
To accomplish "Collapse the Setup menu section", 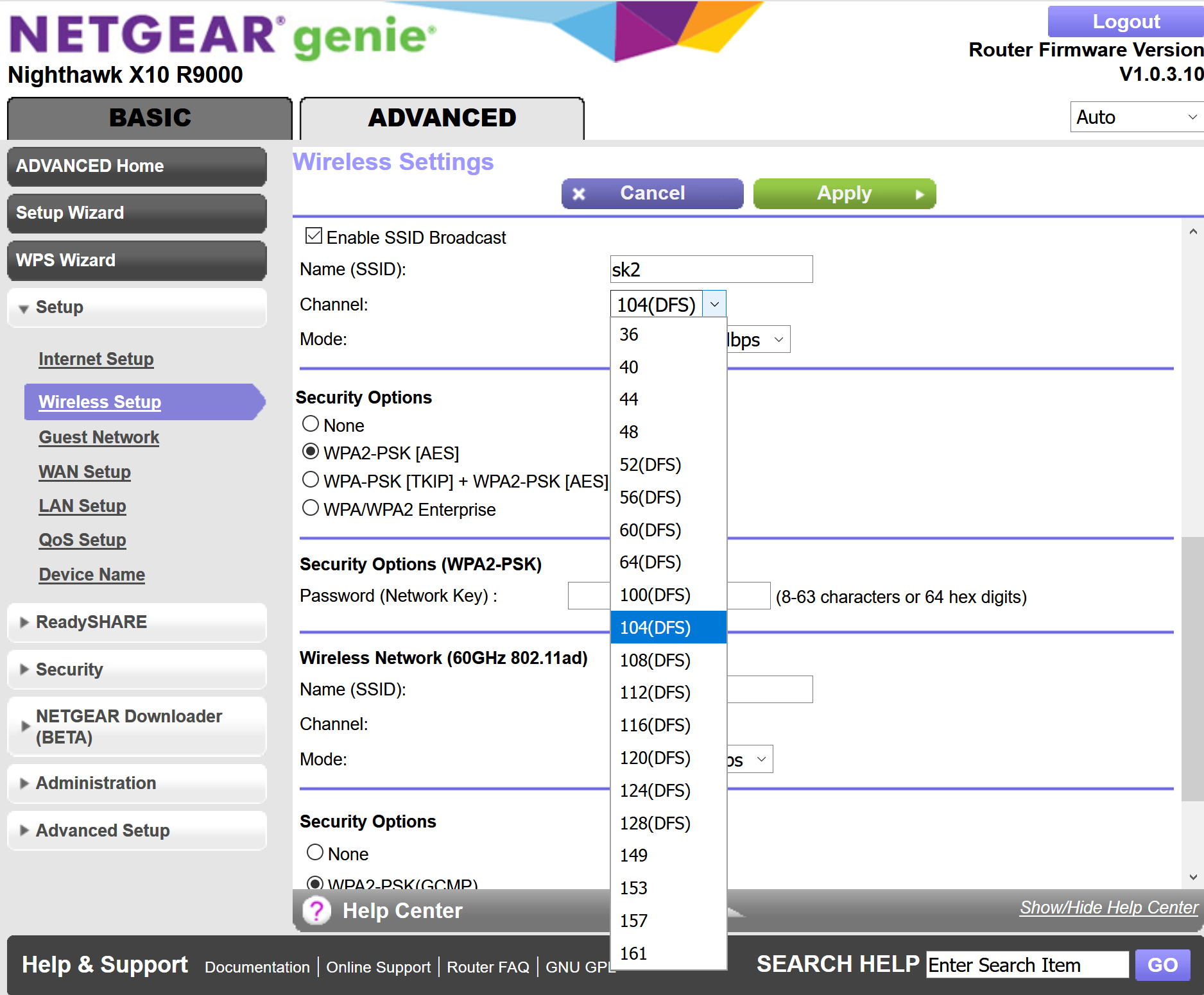I will click(x=137, y=307).
